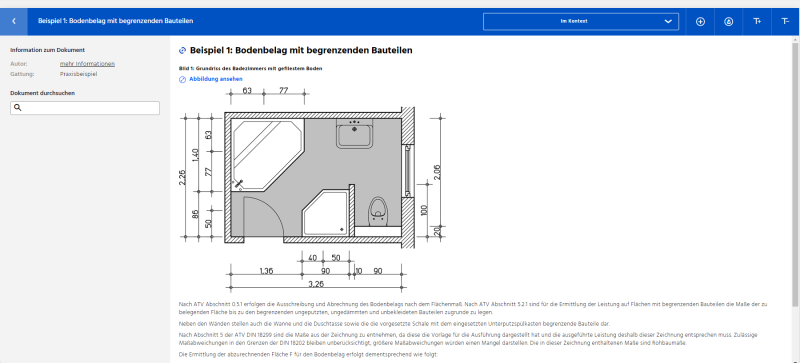Expand dropdown via its chevron arrow
This screenshot has height=363, width=800.
668,21
